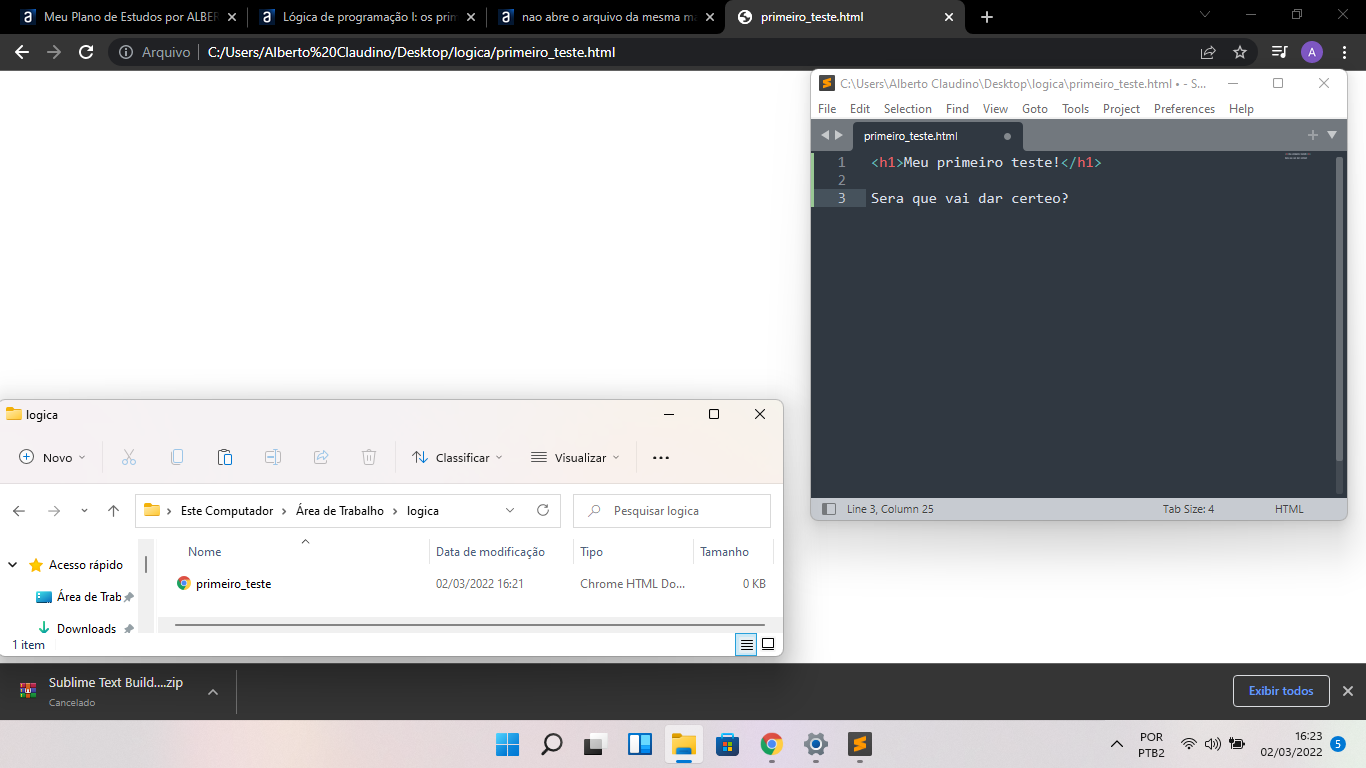The height and width of the screenshot is (768, 1366).
Task: Click Sublime's previous tab arrow
Action: point(825,135)
